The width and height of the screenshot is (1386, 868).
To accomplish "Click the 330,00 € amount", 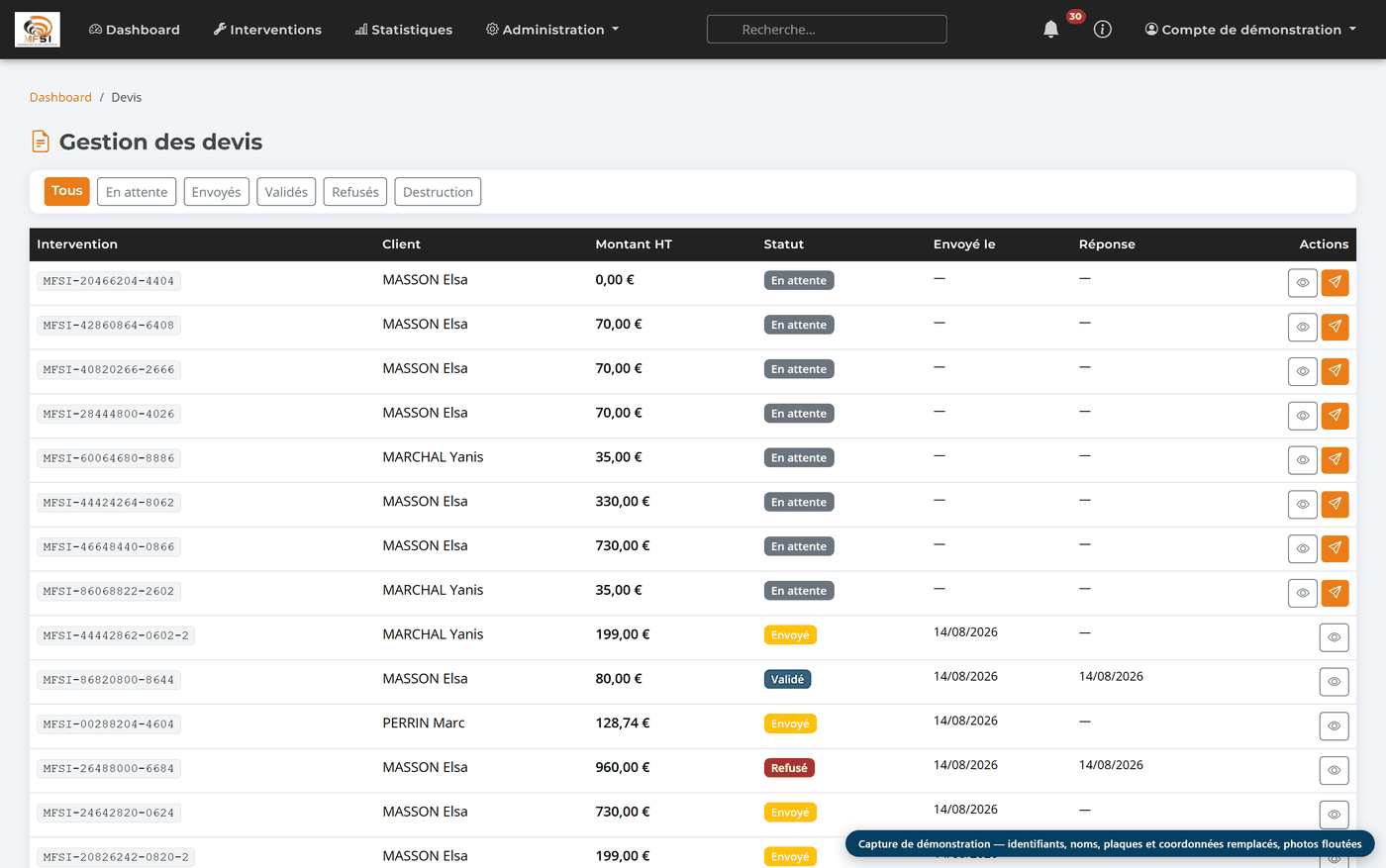I will pos(623,502).
